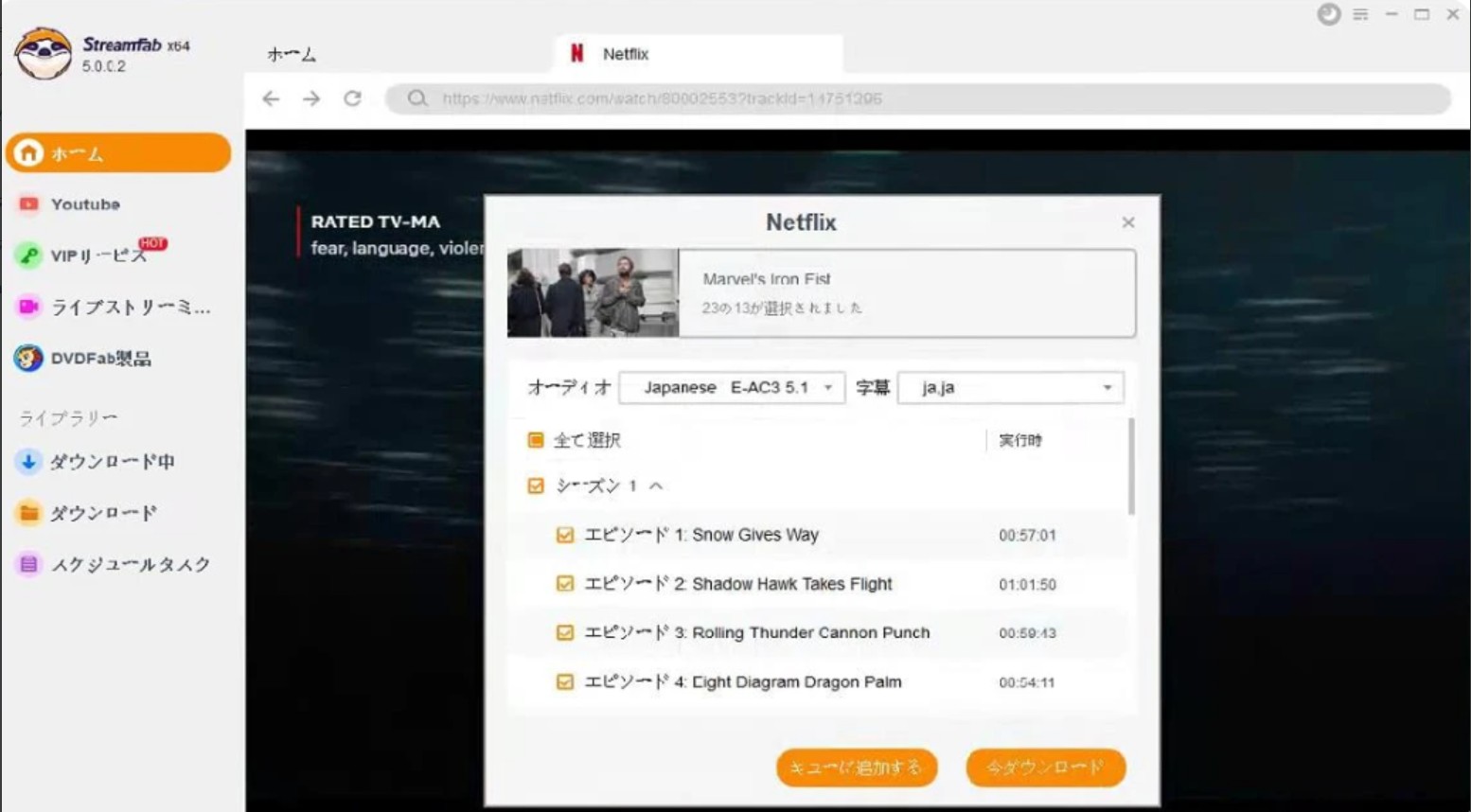Open the history clock icon in title bar
The width and height of the screenshot is (1471, 812).
[x=1329, y=14]
